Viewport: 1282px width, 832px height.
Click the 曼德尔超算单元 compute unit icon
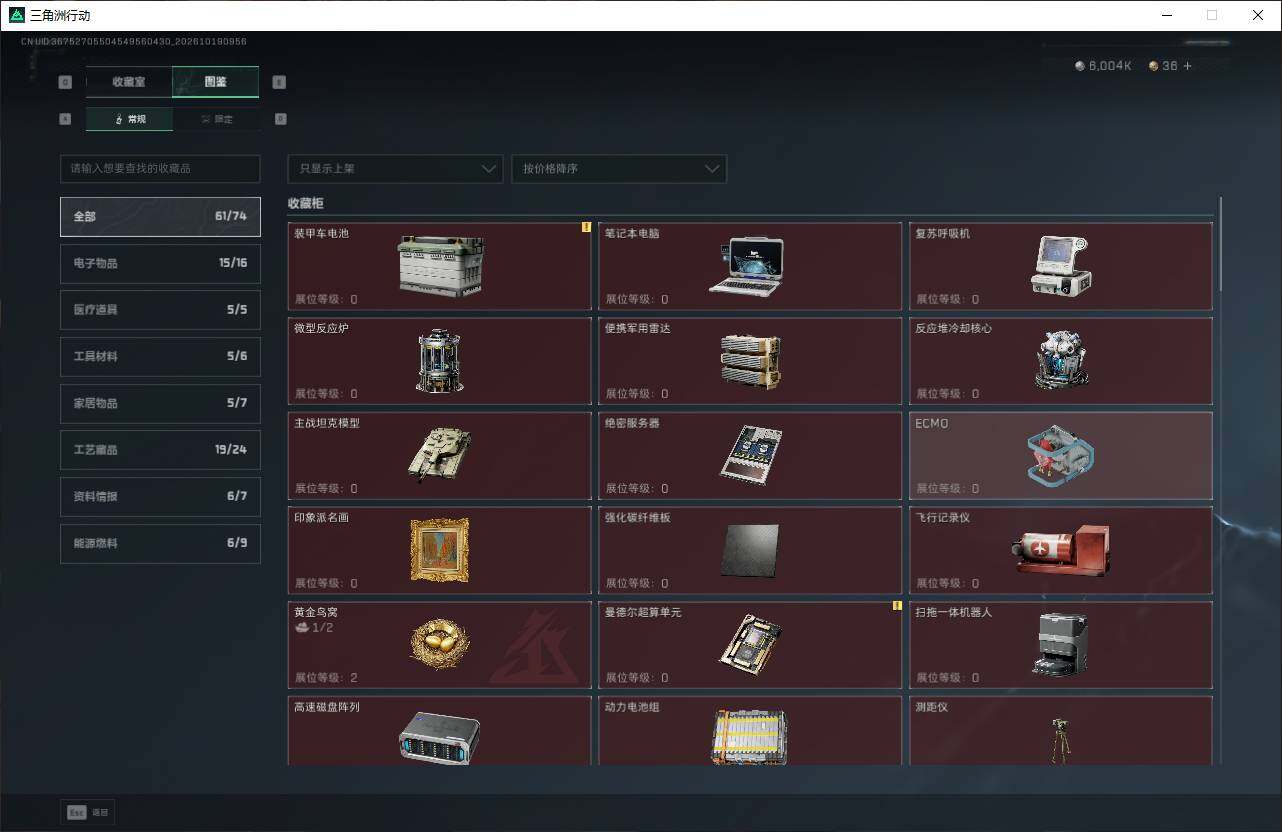[750, 643]
